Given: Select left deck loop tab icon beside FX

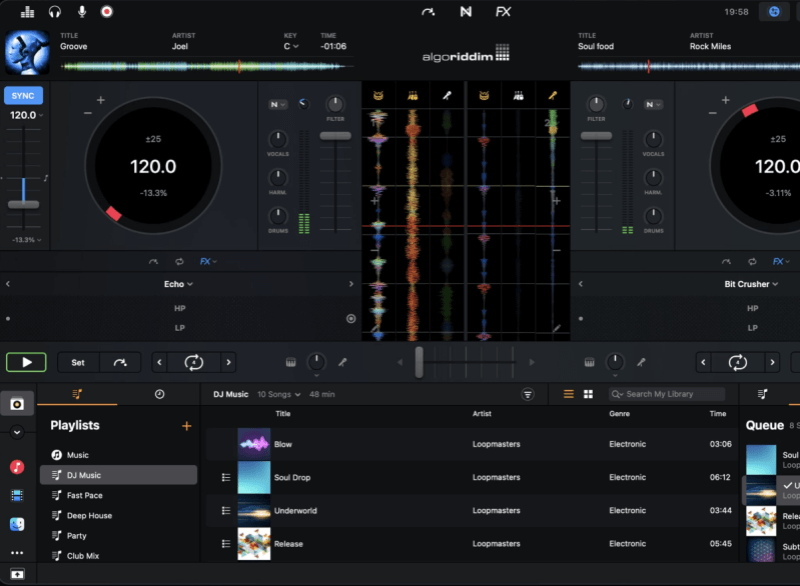Looking at the screenshot, I should coord(179,262).
